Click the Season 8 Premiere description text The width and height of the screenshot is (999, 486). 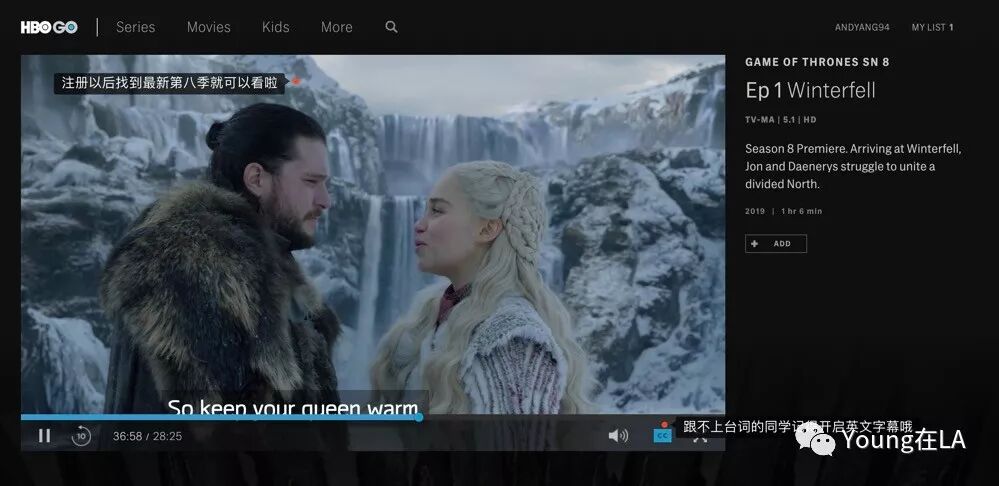coord(853,166)
